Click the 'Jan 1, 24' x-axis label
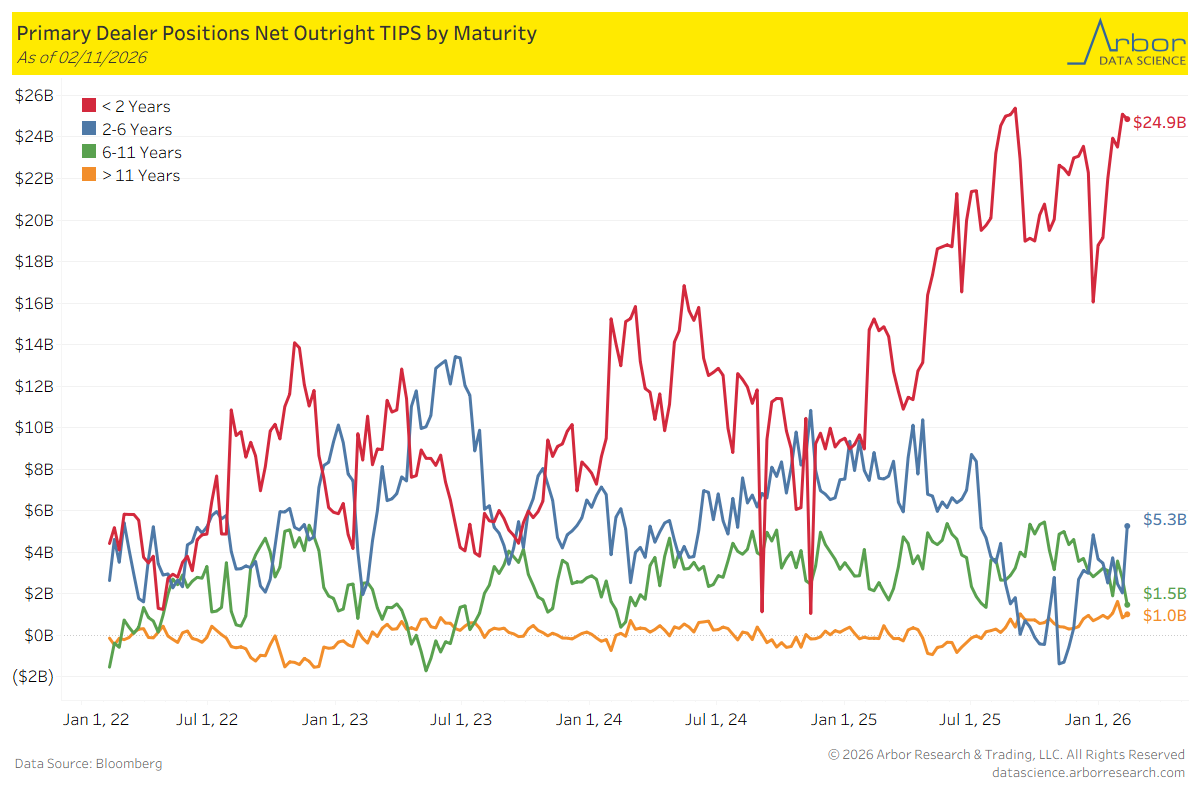Viewport: 1200px width, 800px height. [x=590, y=719]
